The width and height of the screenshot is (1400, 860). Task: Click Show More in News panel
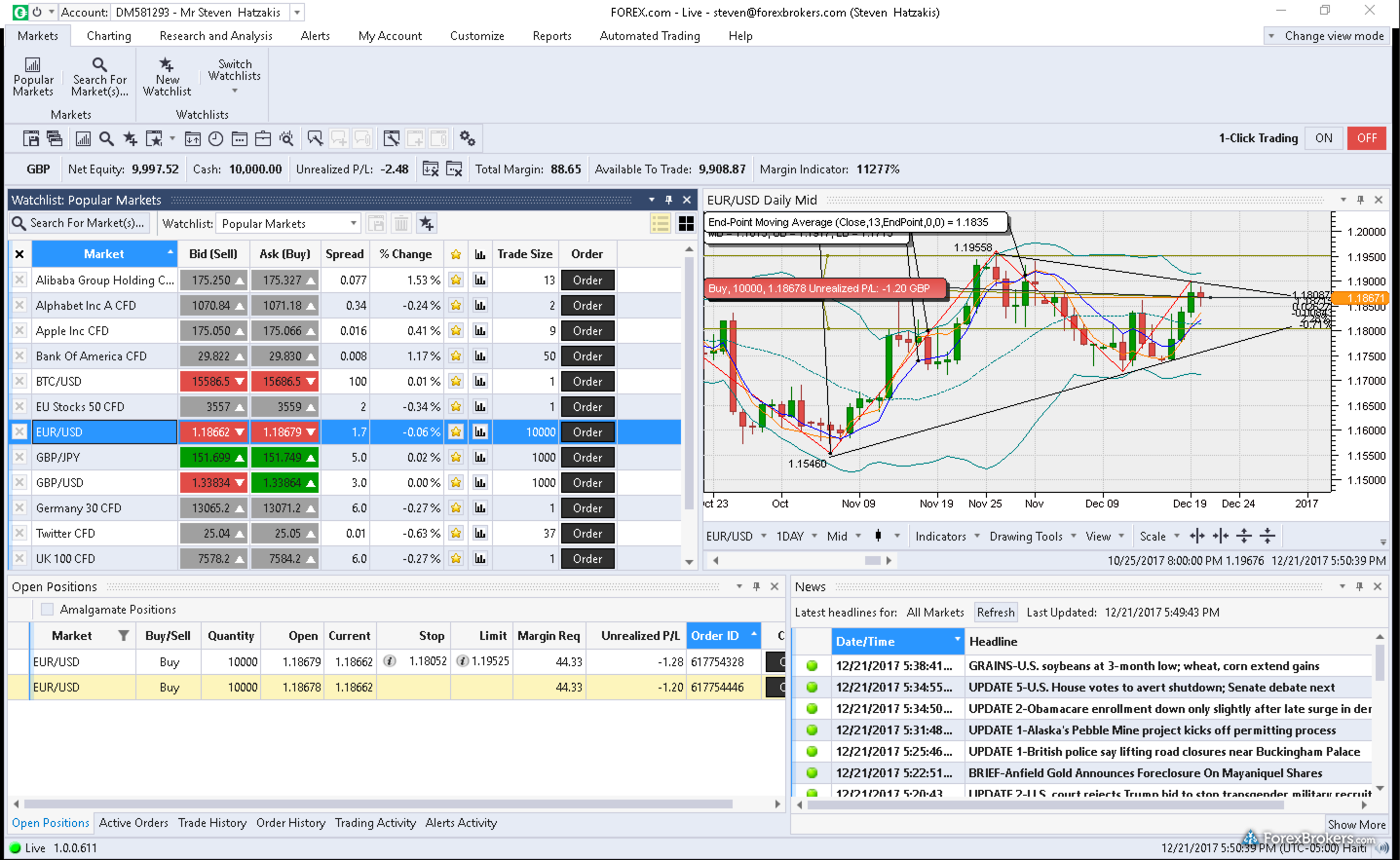click(x=1356, y=825)
